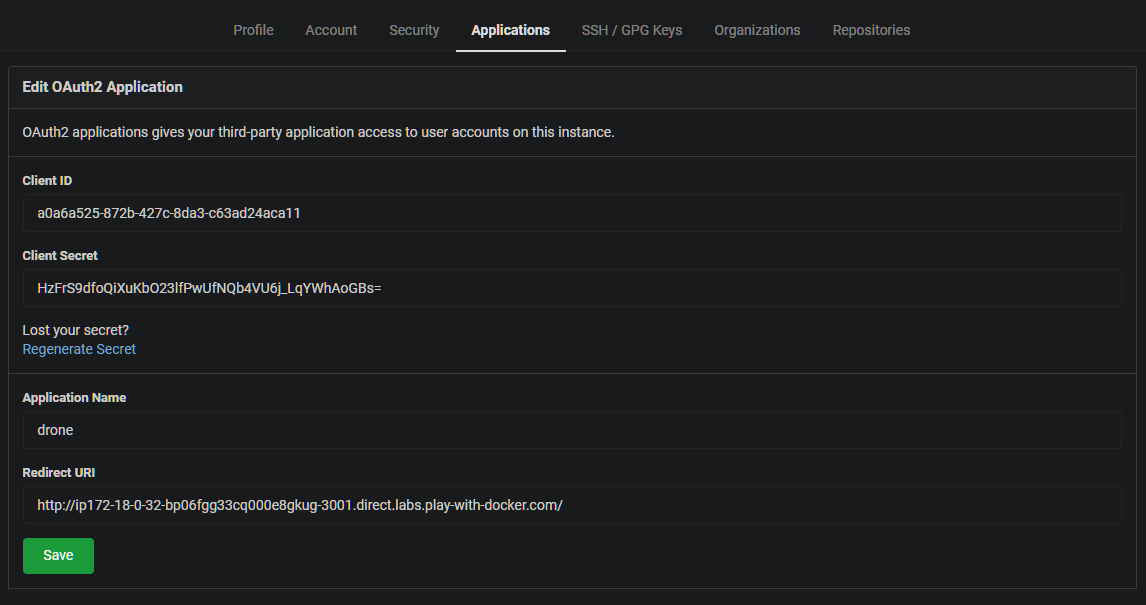The height and width of the screenshot is (605, 1146).
Task: Open the Profile settings tab
Action: 253,30
